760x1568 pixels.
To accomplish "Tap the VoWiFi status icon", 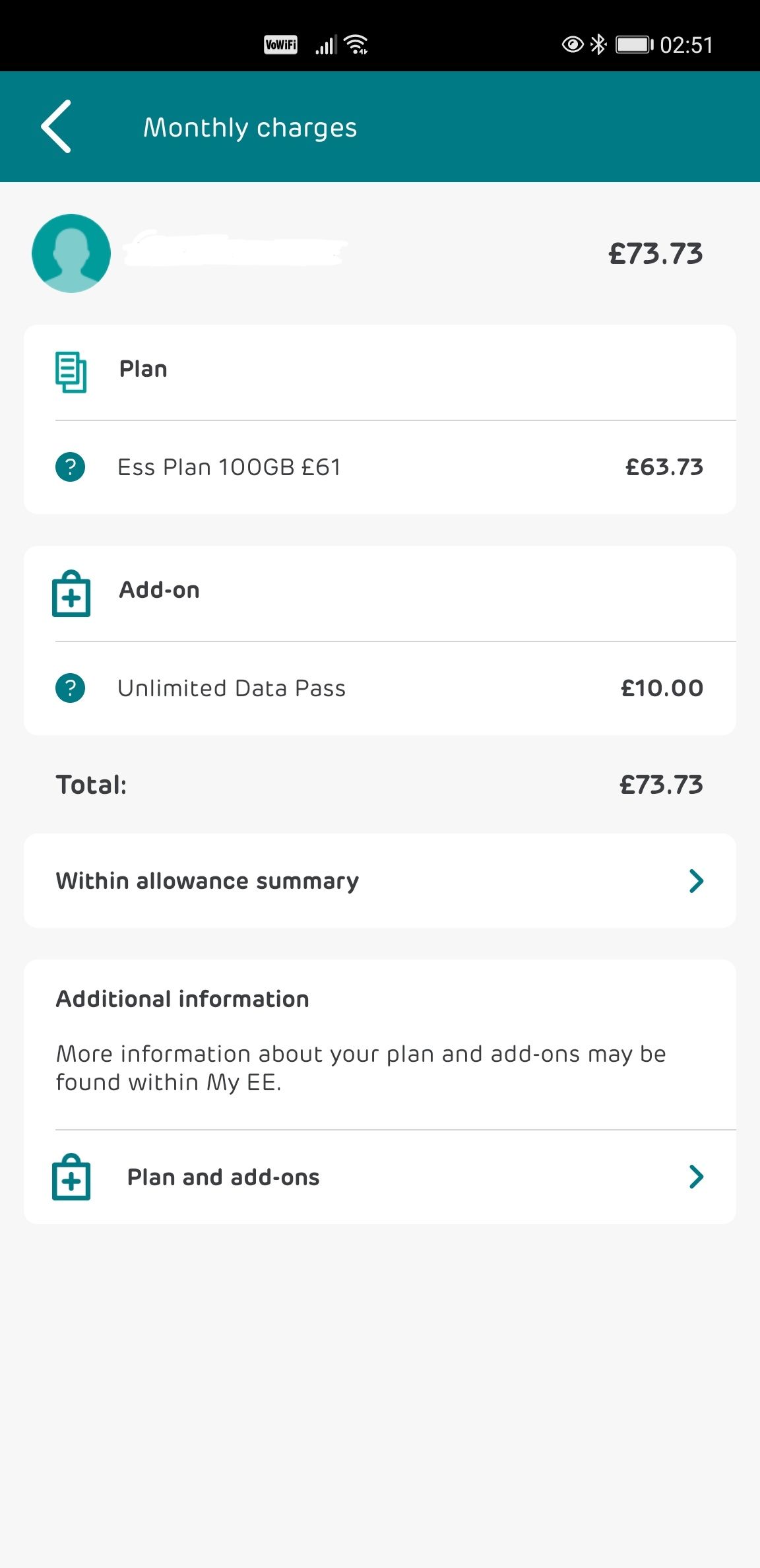I will [x=280, y=45].
